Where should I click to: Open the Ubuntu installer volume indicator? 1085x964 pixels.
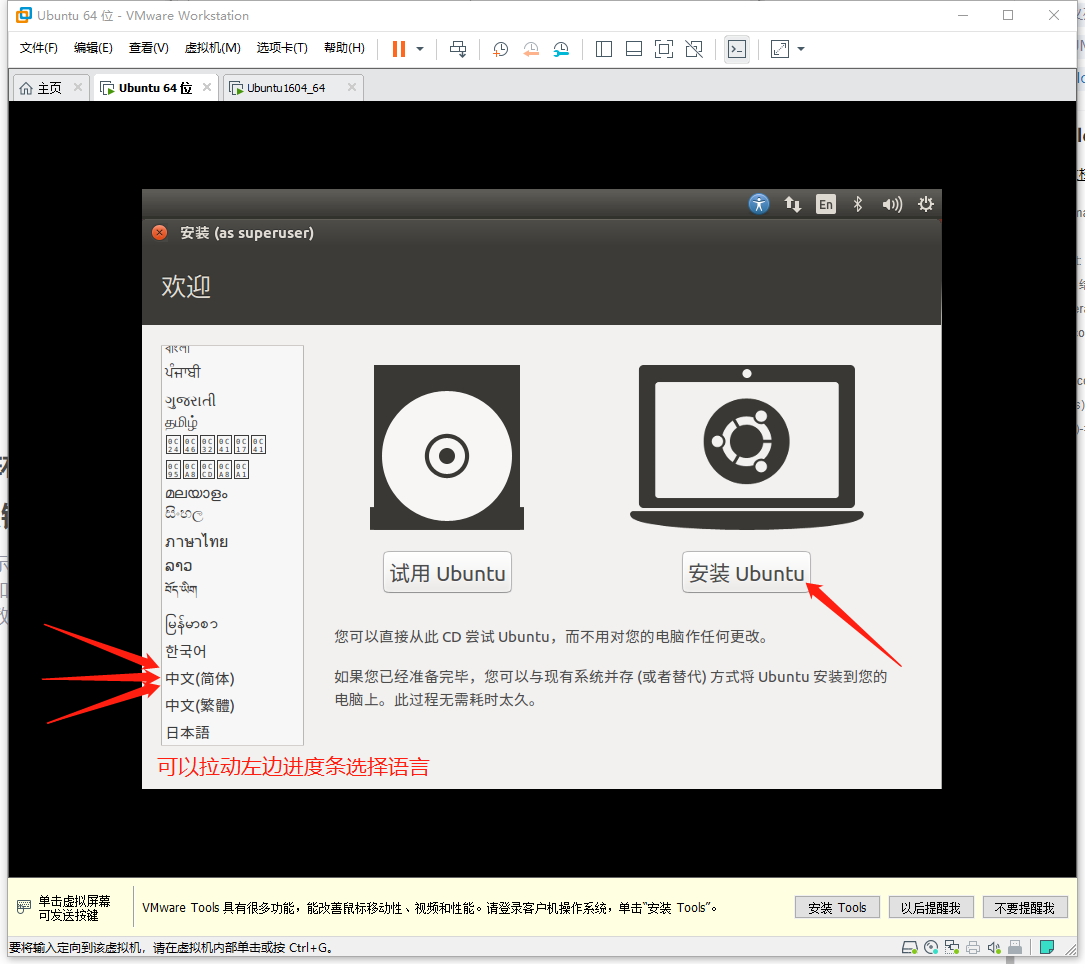pyautogui.click(x=891, y=204)
